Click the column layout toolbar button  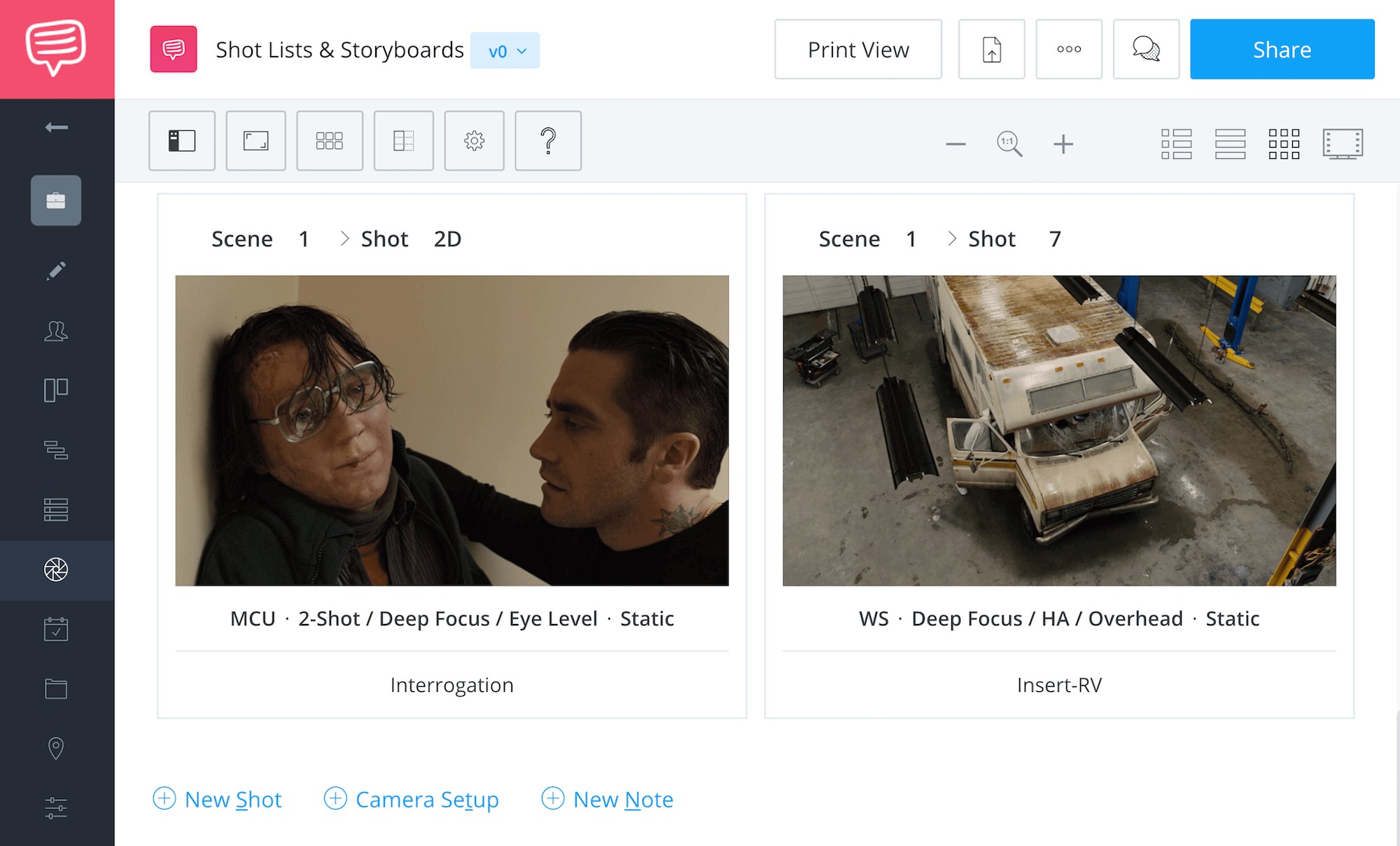tap(404, 141)
